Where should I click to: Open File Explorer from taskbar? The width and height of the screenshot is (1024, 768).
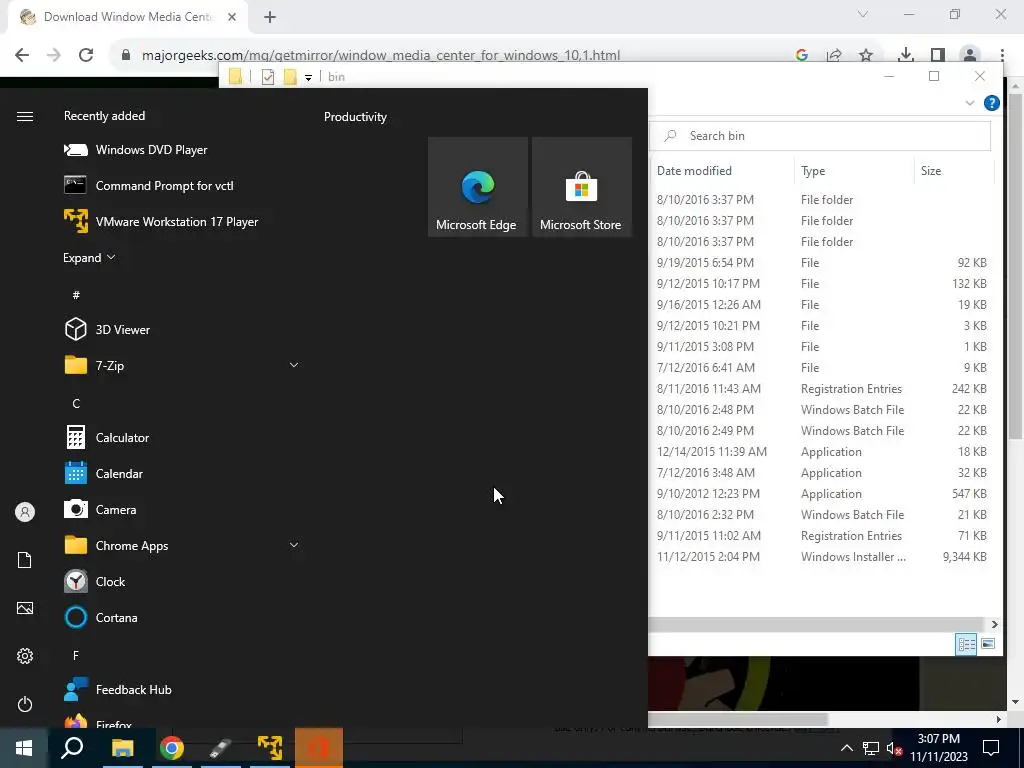(x=122, y=748)
